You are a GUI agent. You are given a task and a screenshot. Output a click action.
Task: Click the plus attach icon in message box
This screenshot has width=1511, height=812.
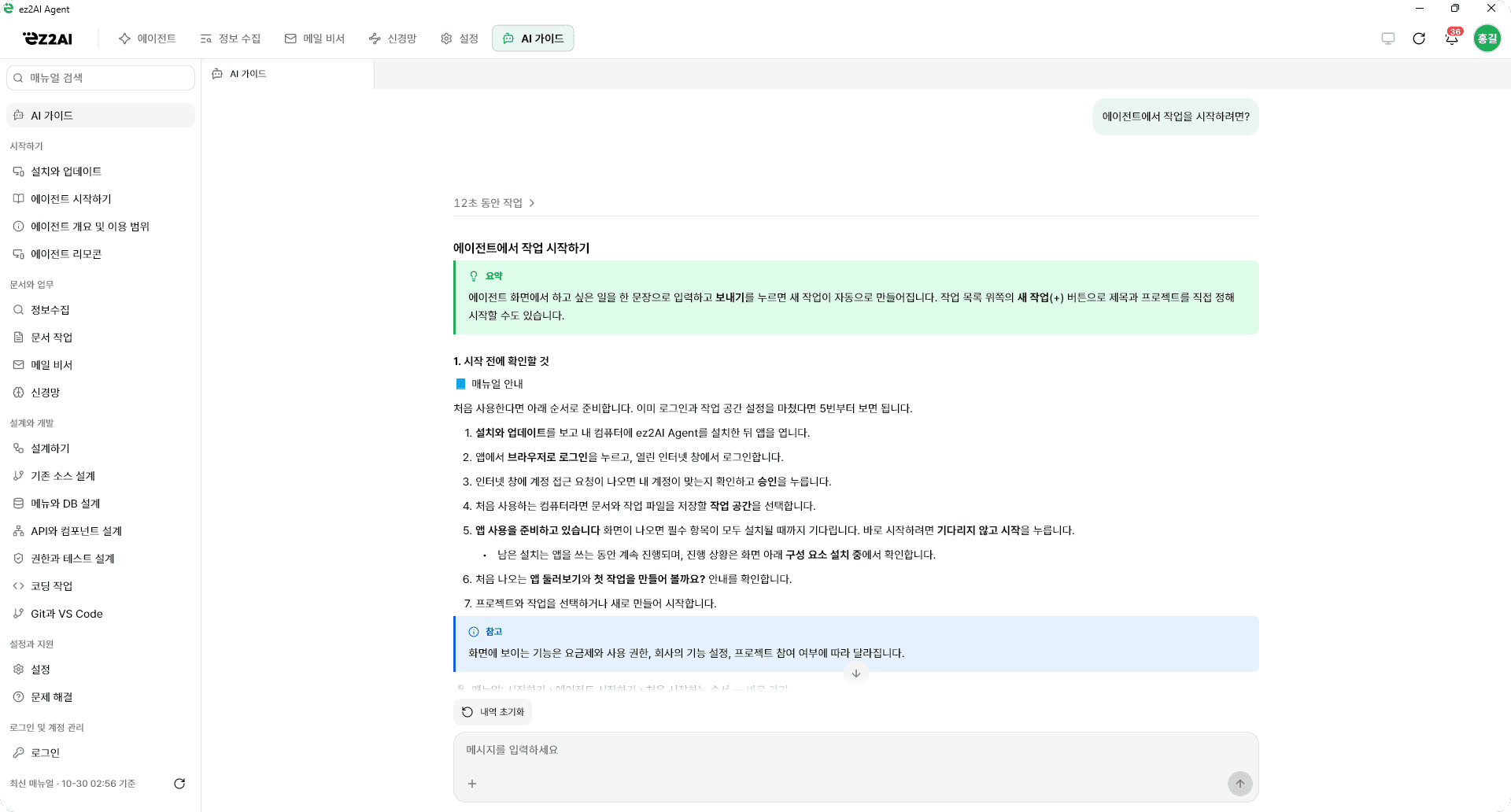pyautogui.click(x=472, y=784)
